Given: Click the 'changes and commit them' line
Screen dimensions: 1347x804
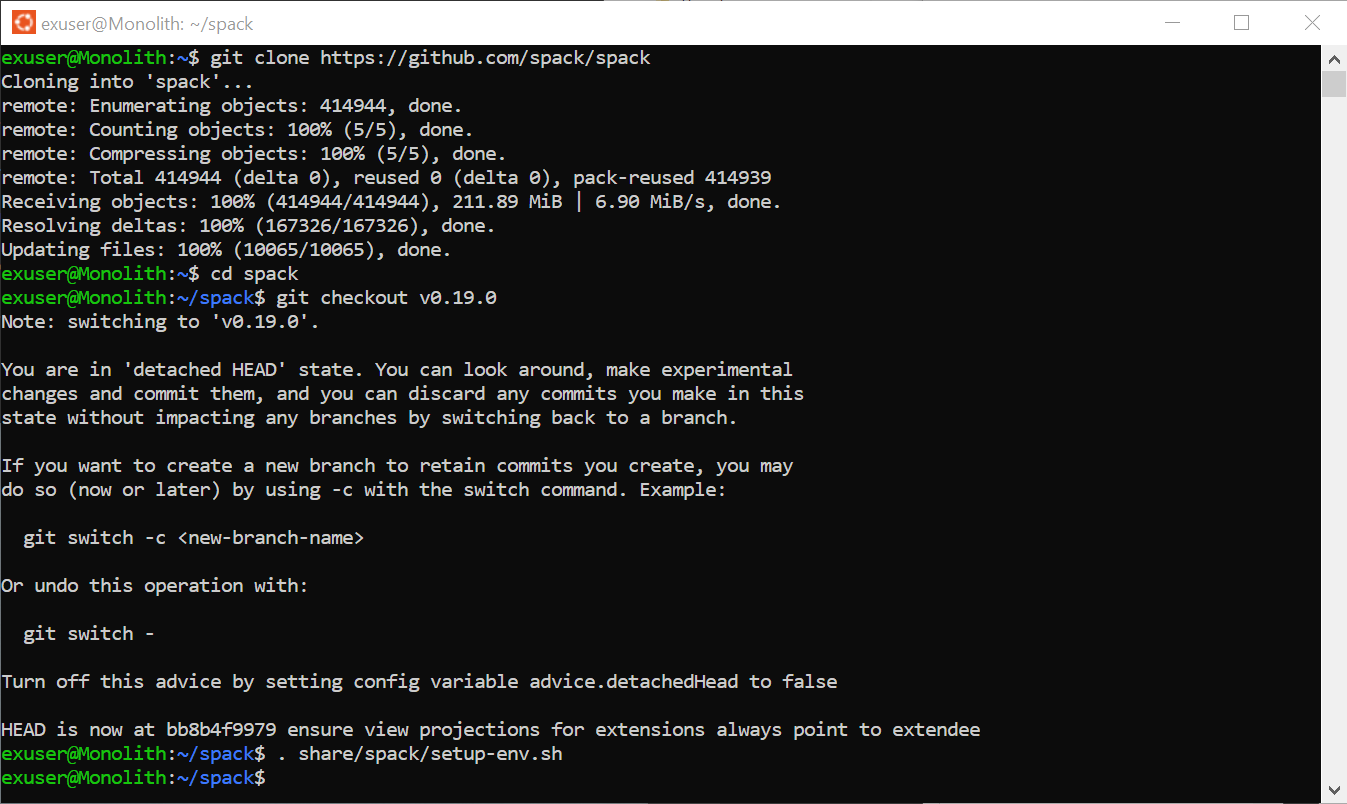Looking at the screenshot, I should coord(402,394).
